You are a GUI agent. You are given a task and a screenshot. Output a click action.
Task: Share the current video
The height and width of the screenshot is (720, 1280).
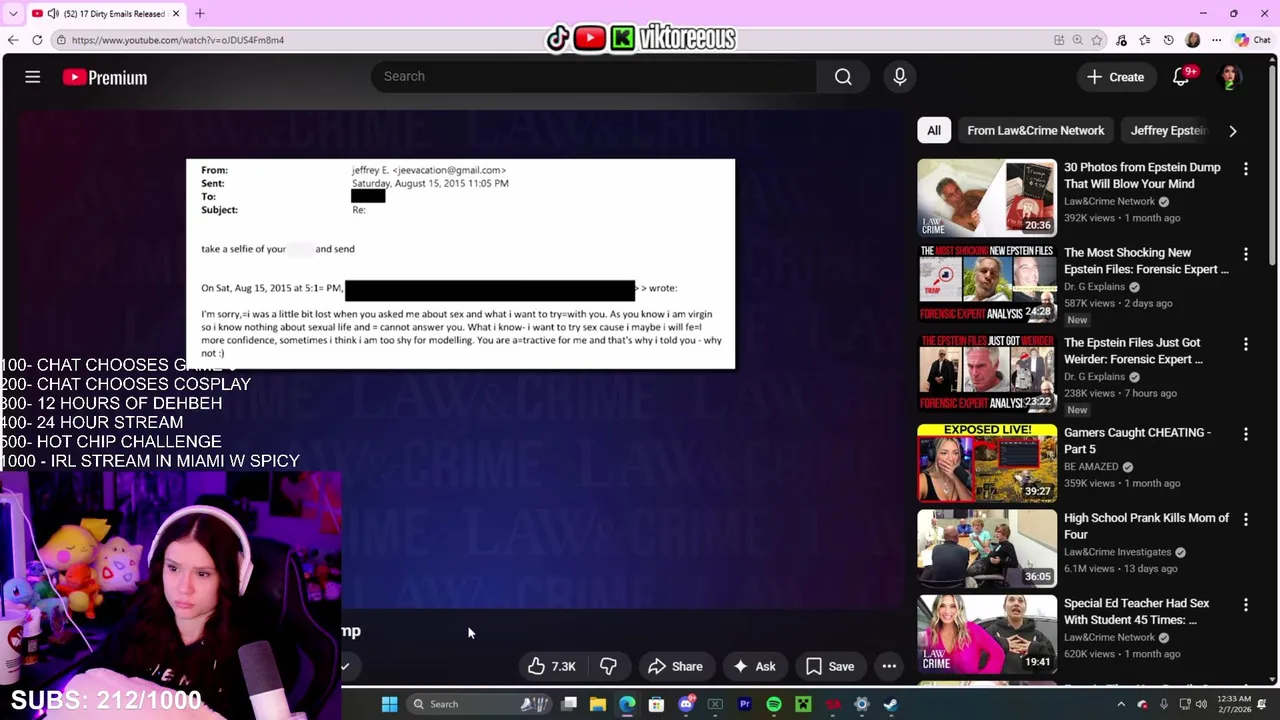coord(675,666)
